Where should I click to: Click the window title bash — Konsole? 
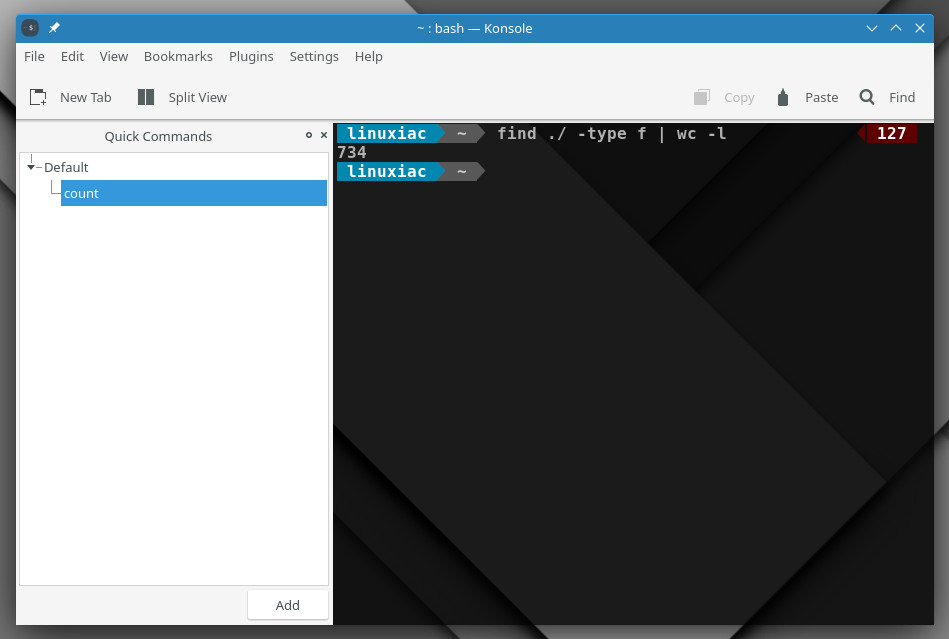[x=474, y=28]
